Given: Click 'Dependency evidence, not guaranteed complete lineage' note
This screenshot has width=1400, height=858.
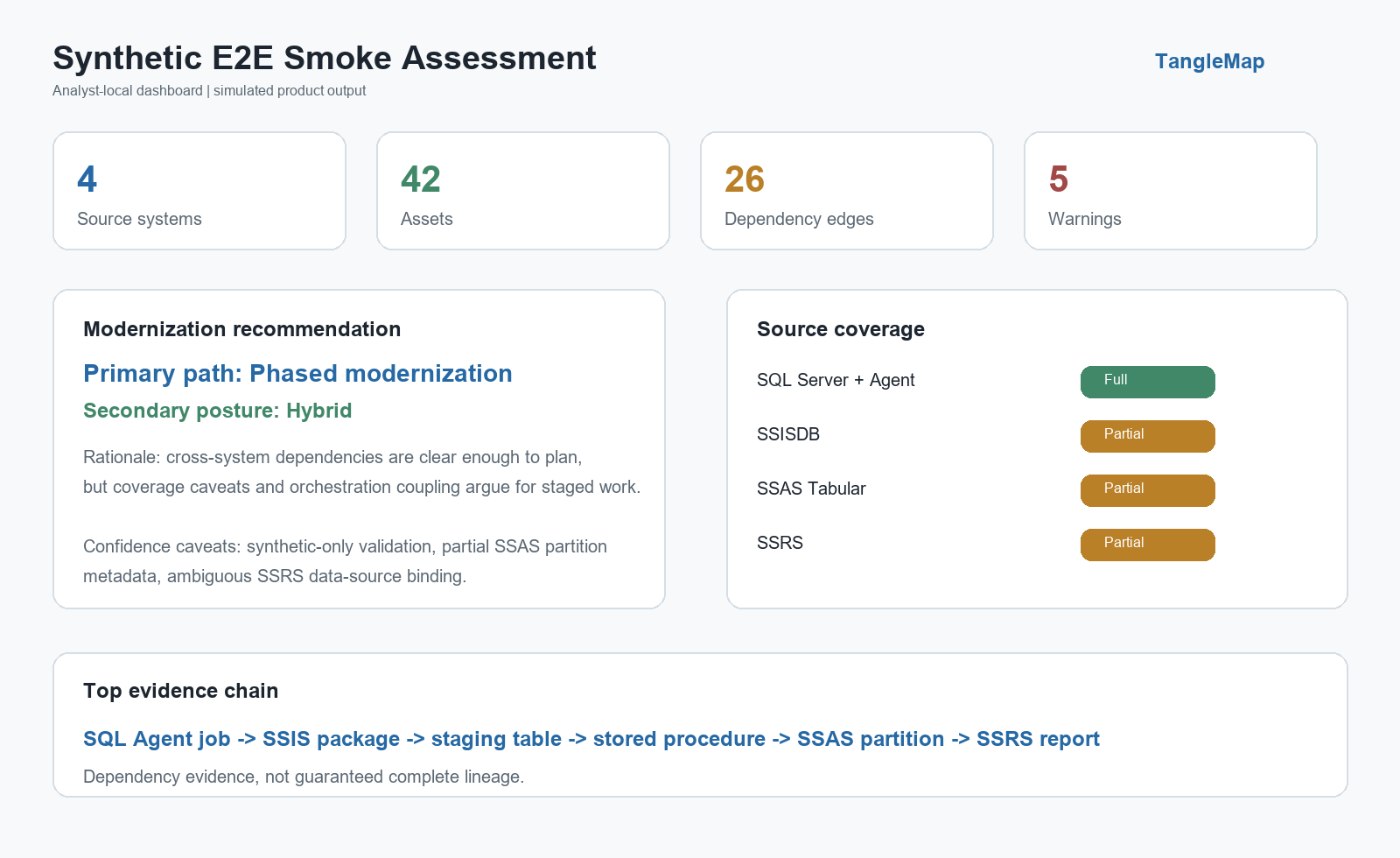Looking at the screenshot, I should click(x=304, y=777).
